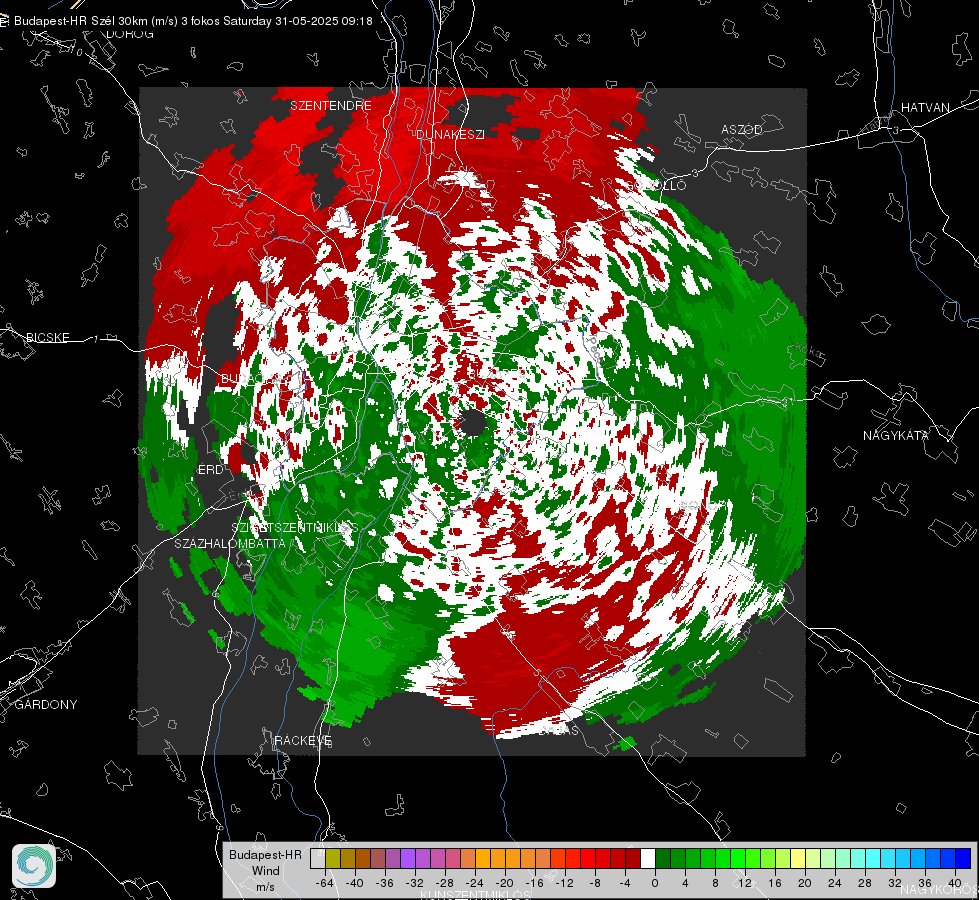Click the legend title 'Budapest-HR'

(x=265, y=854)
